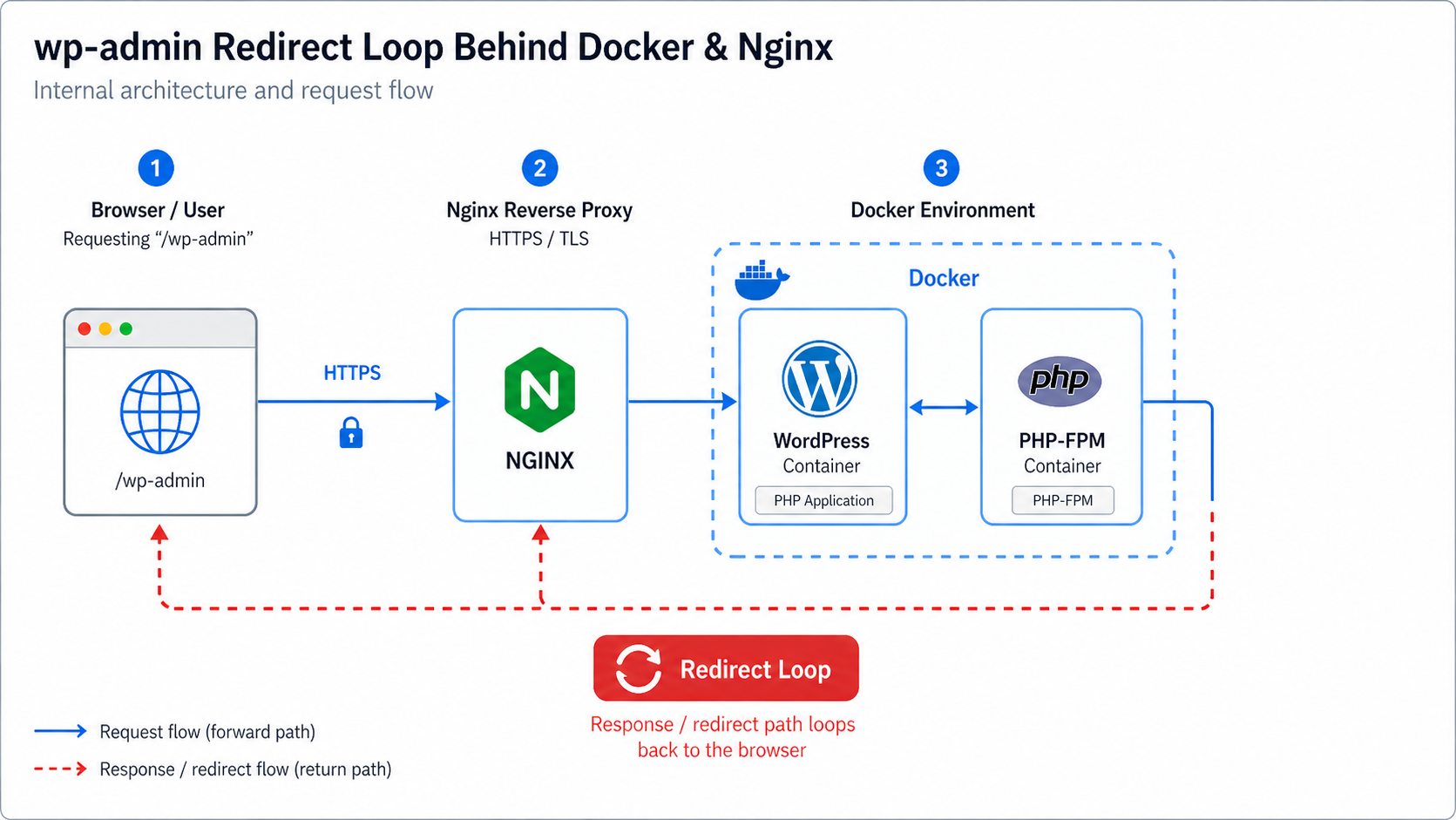Click the PHP-FPM label box
The width and height of the screenshot is (1456, 820).
[x=1063, y=500]
